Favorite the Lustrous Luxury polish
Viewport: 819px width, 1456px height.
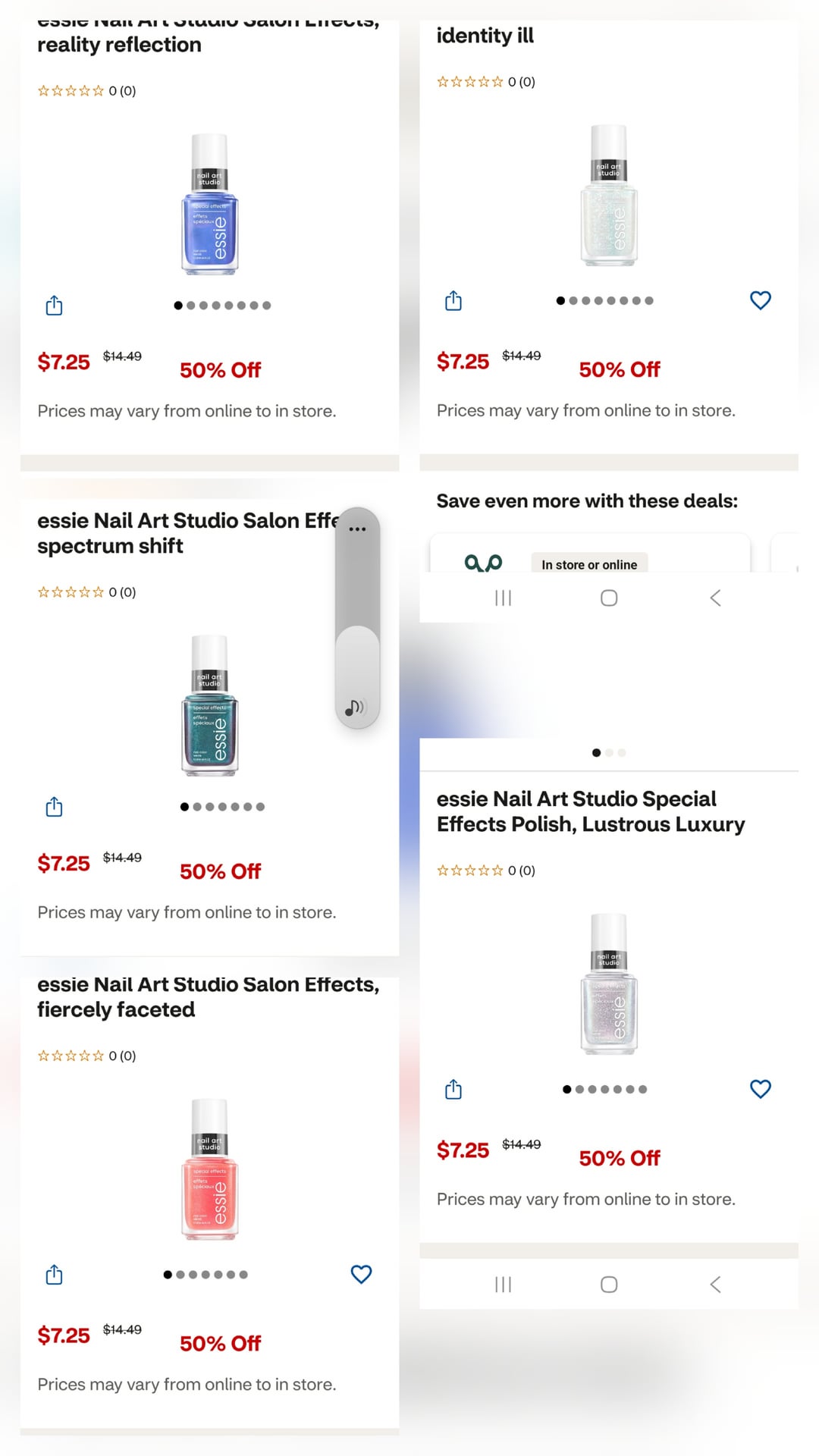(x=760, y=1089)
